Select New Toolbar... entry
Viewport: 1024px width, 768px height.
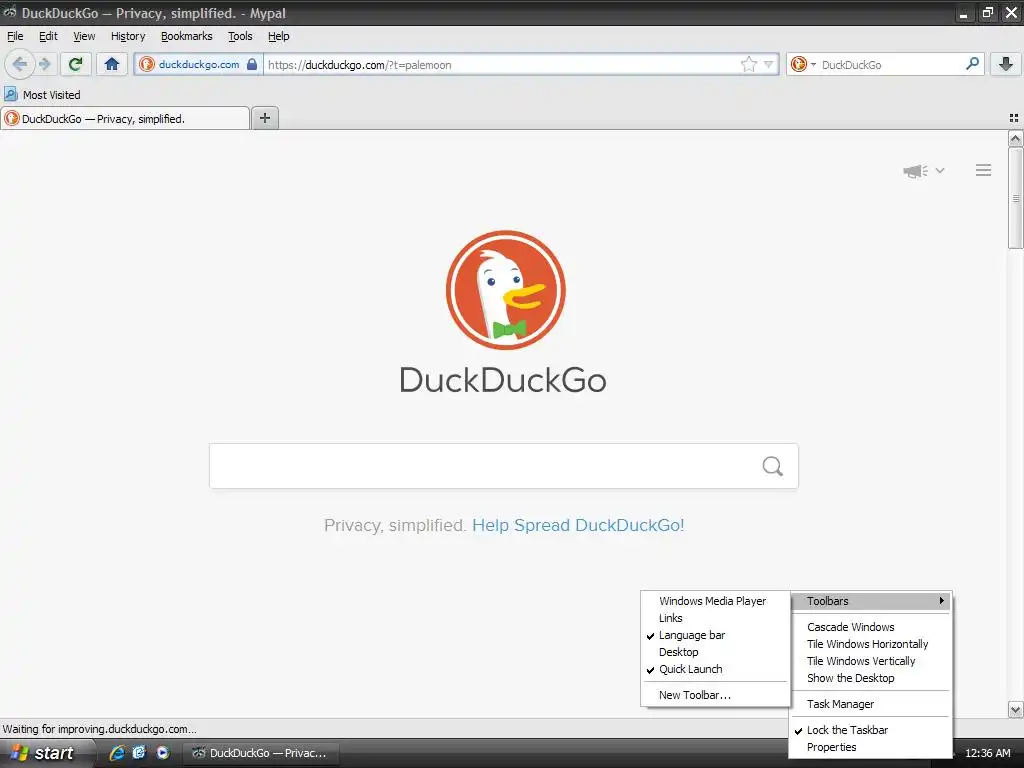pos(715,695)
